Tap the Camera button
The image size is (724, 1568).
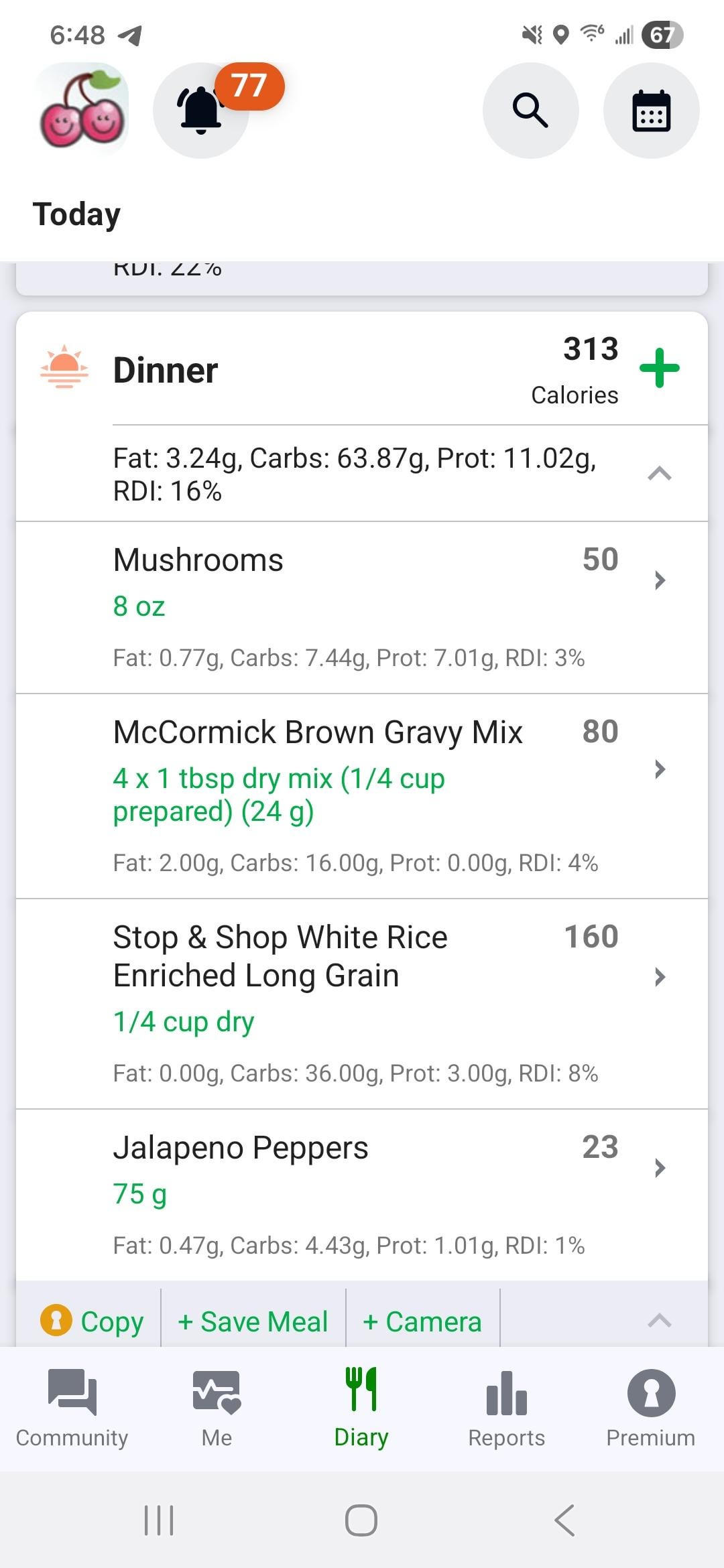click(422, 1322)
